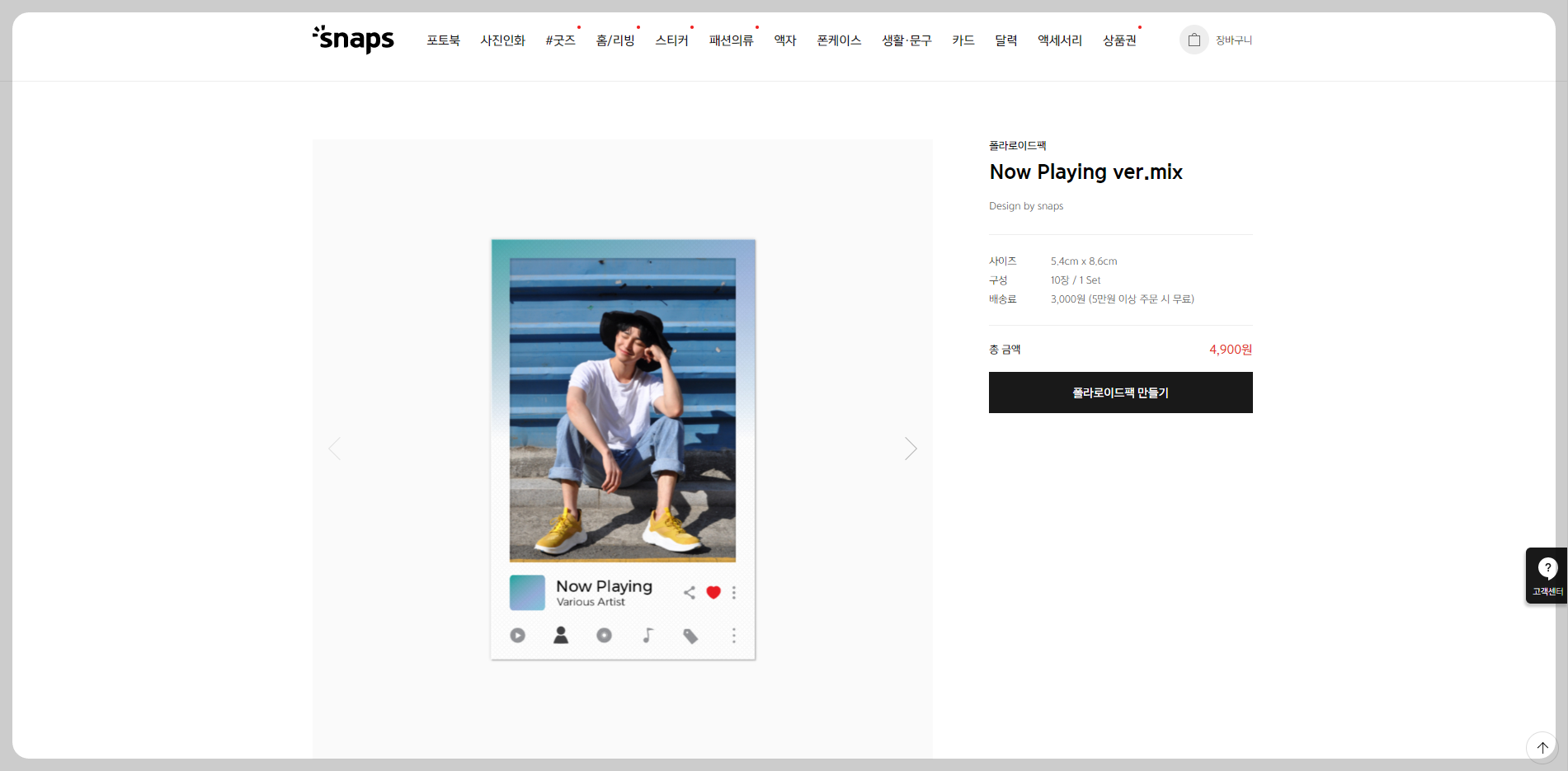The width and height of the screenshot is (1568, 771).
Task: Open the 스티커 menu
Action: point(671,40)
